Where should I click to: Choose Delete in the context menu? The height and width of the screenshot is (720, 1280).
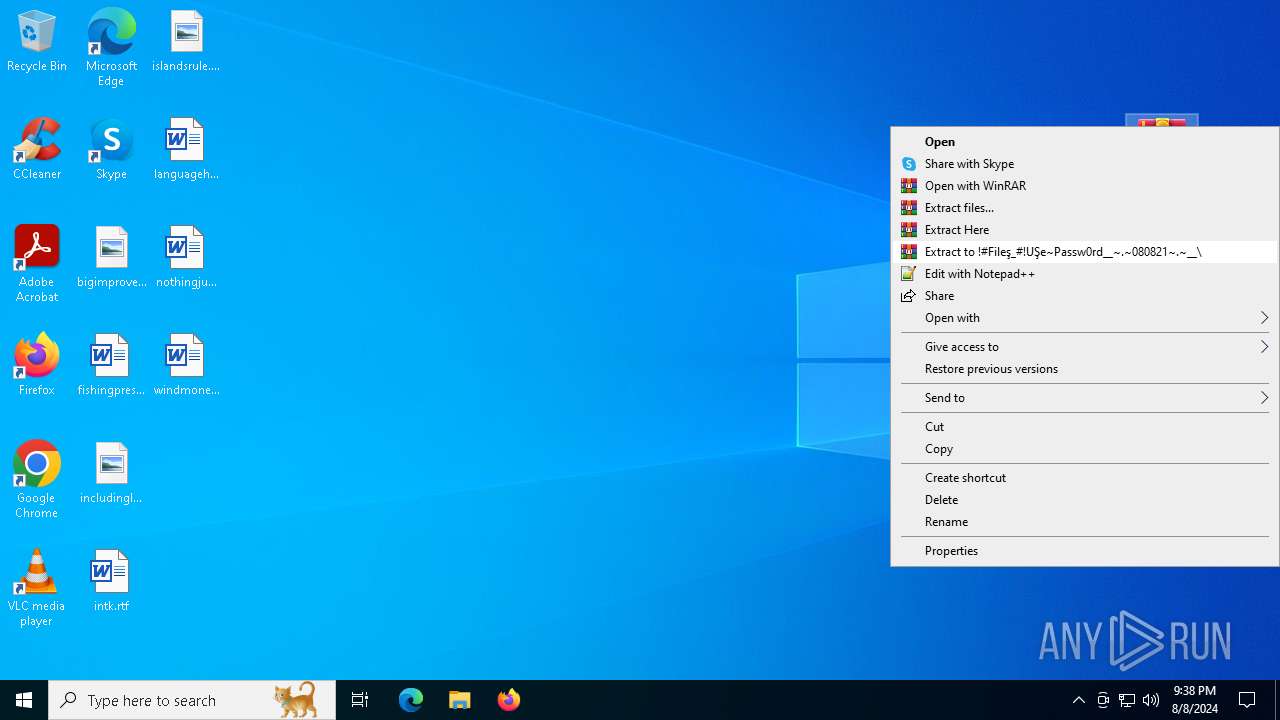[x=1085, y=500]
